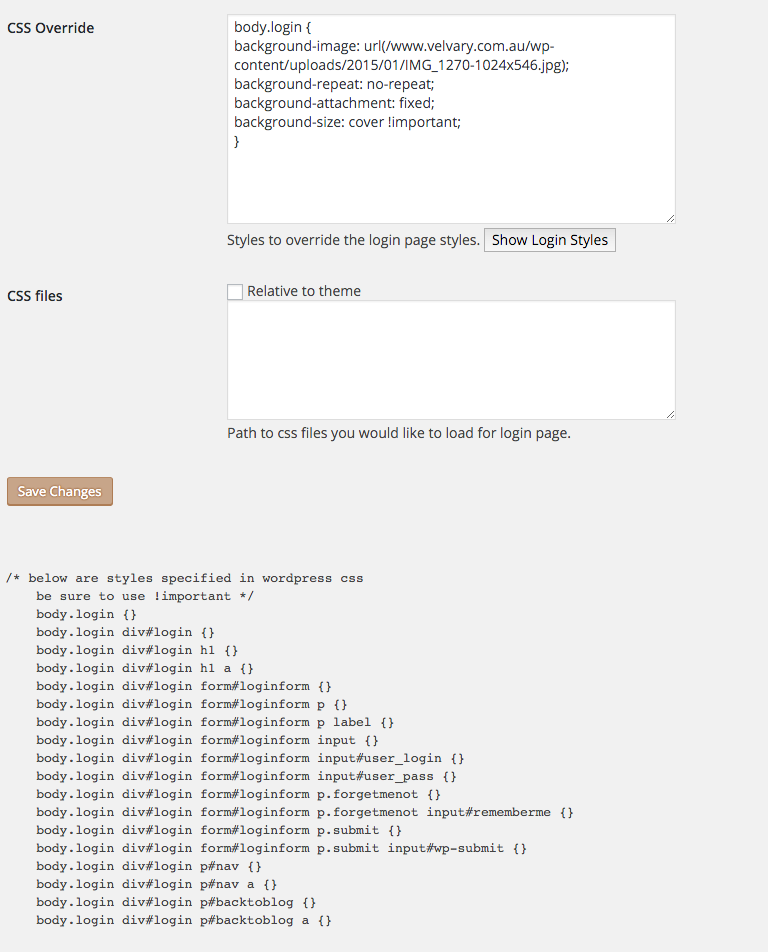Click the resize grip of CSS Override textarea
This screenshot has width=768, height=952.
pos(670,219)
